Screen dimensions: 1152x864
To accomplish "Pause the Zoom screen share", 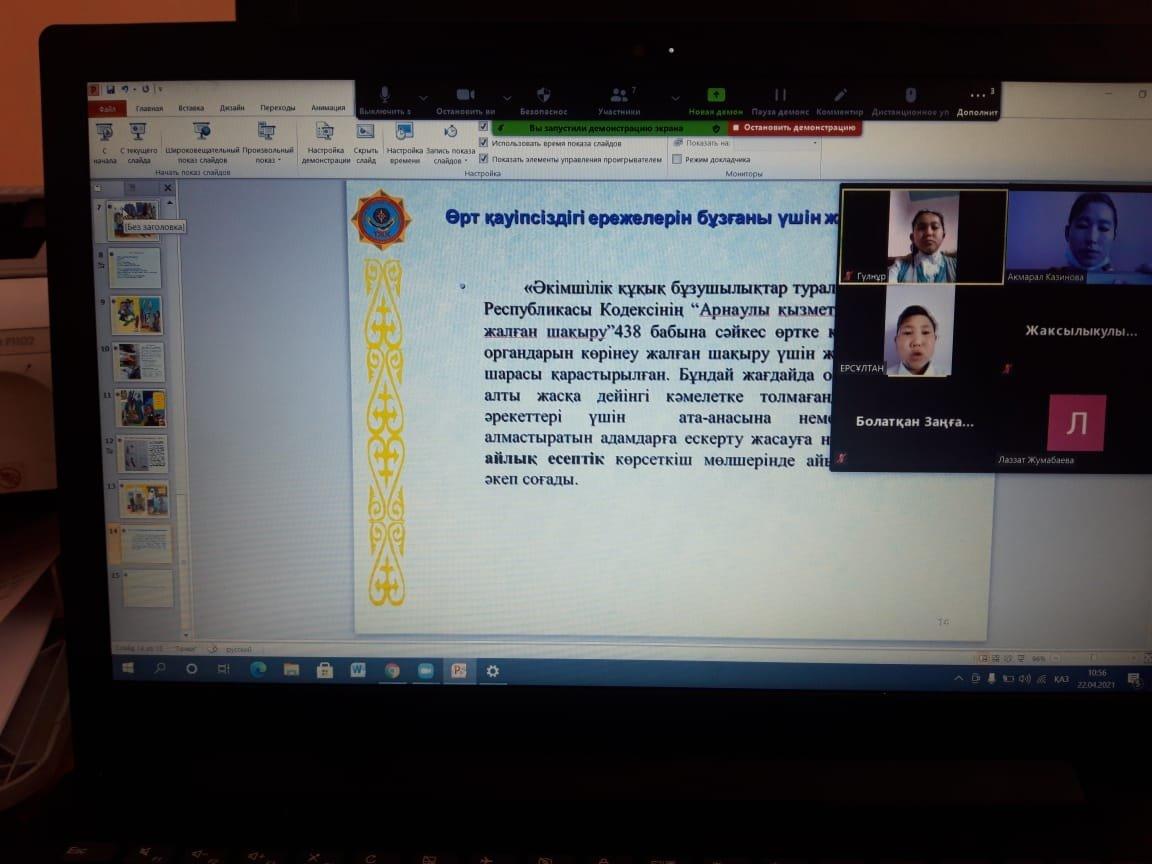I will click(x=780, y=98).
